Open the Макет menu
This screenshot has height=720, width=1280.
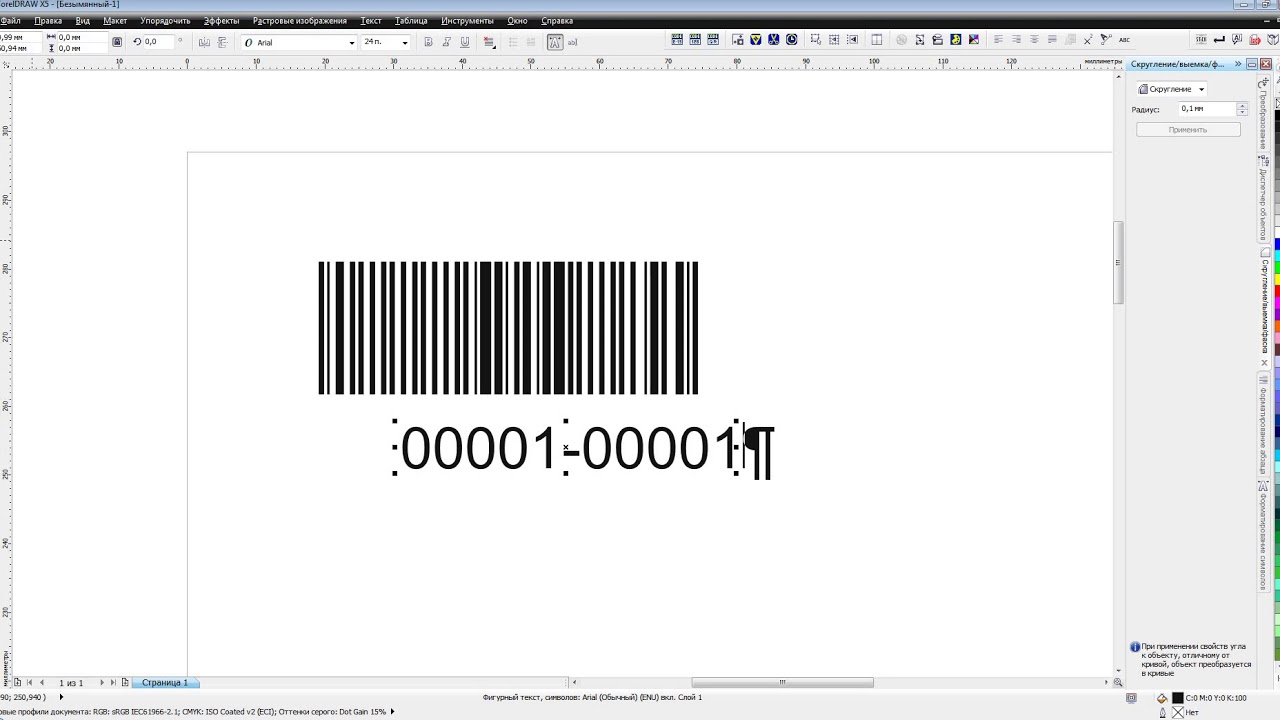point(115,20)
